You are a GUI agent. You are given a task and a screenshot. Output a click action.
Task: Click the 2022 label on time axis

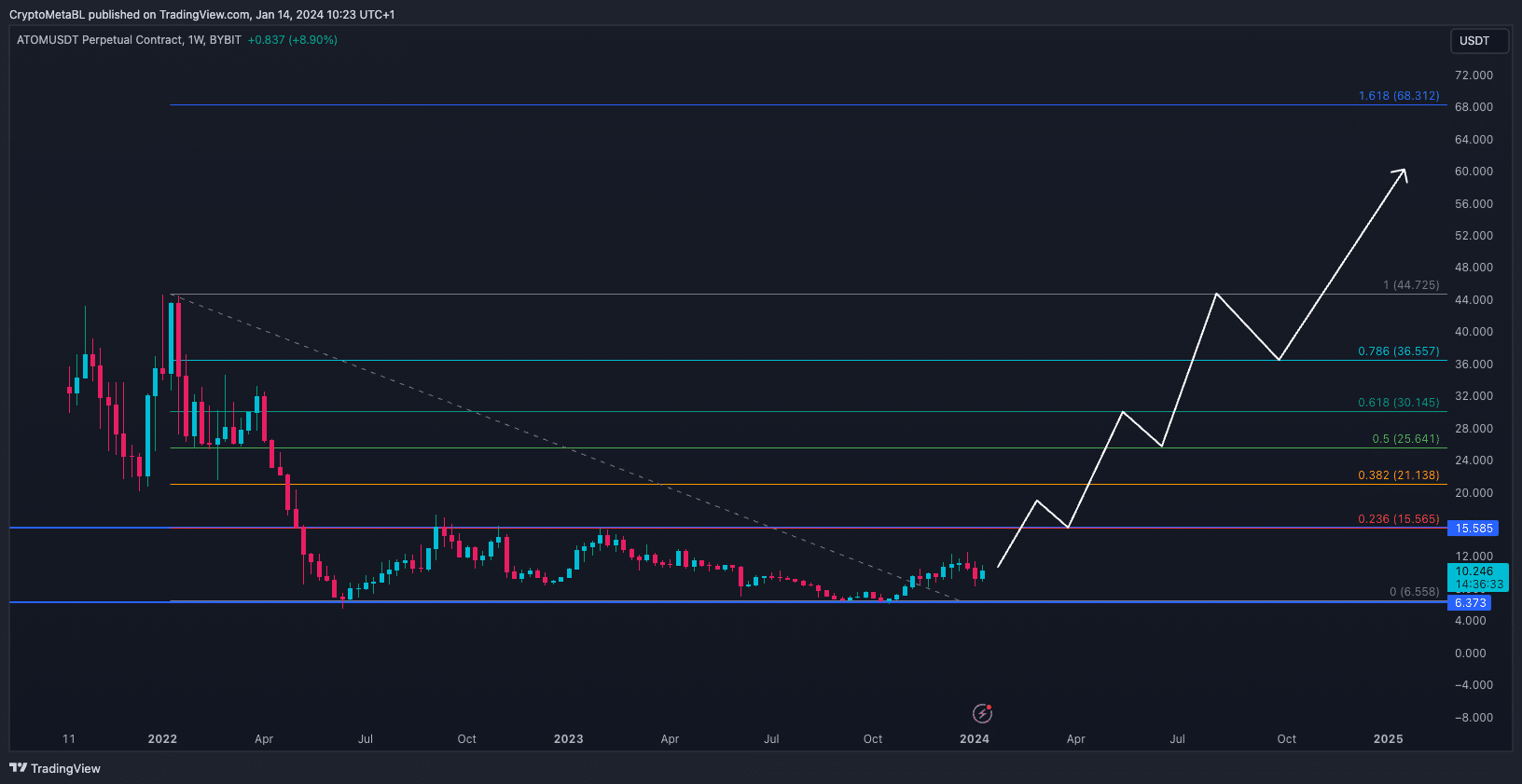coord(162,739)
